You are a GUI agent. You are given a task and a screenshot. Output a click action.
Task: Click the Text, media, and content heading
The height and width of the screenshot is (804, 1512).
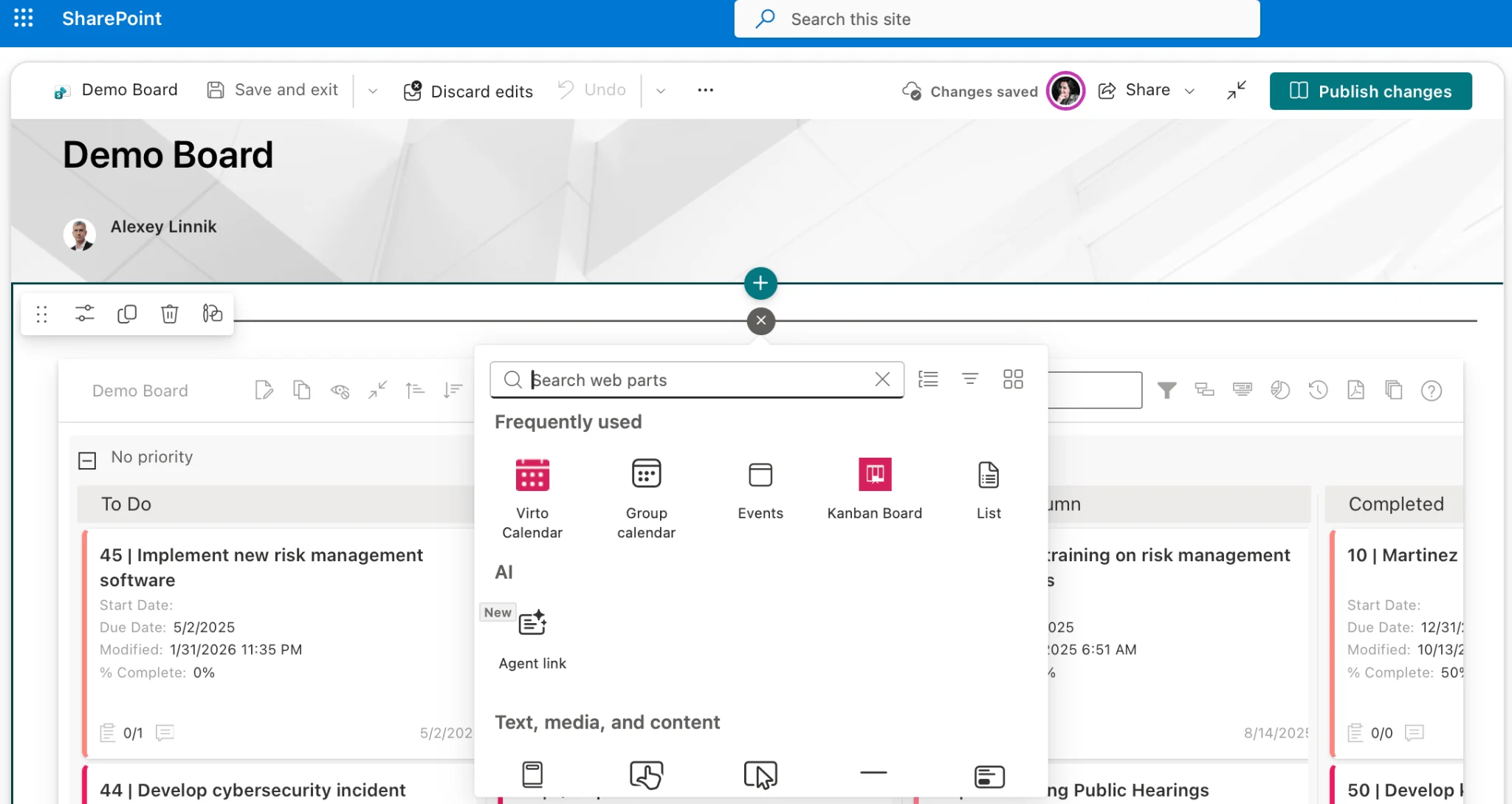click(607, 722)
